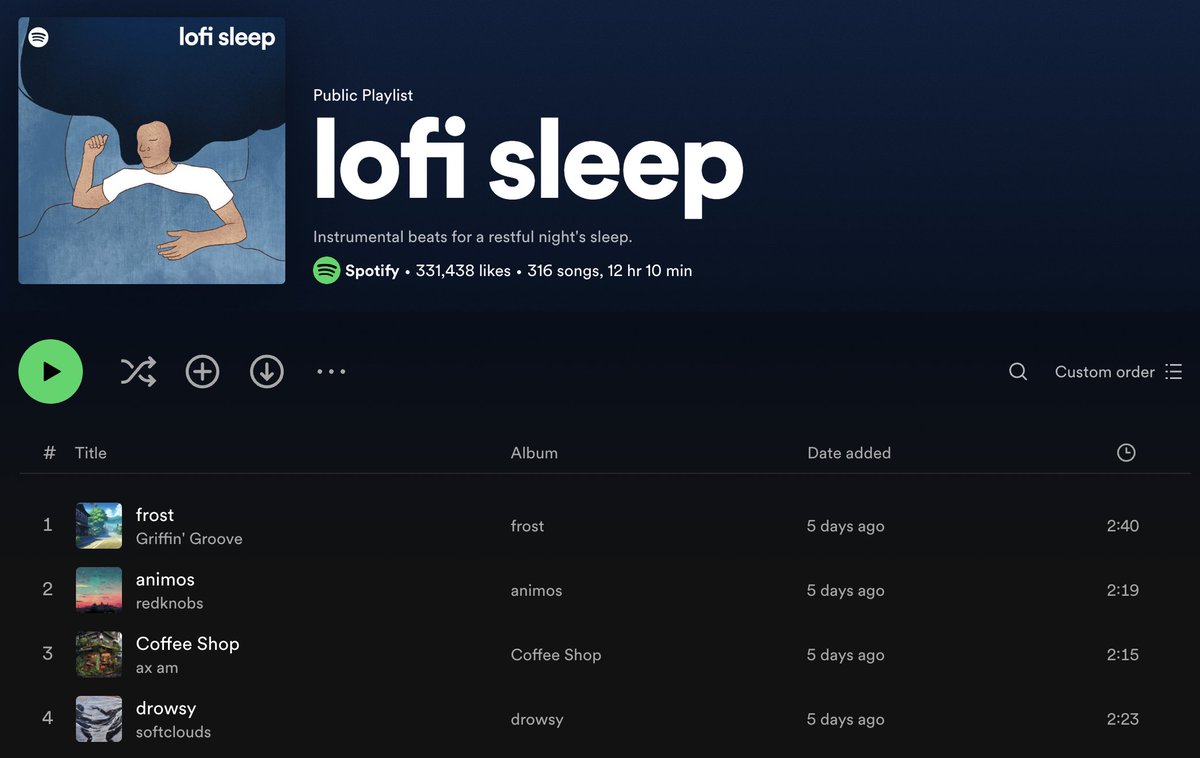Image resolution: width=1200 pixels, height=758 pixels.
Task: Open the more options ellipsis menu
Action: [x=331, y=372]
